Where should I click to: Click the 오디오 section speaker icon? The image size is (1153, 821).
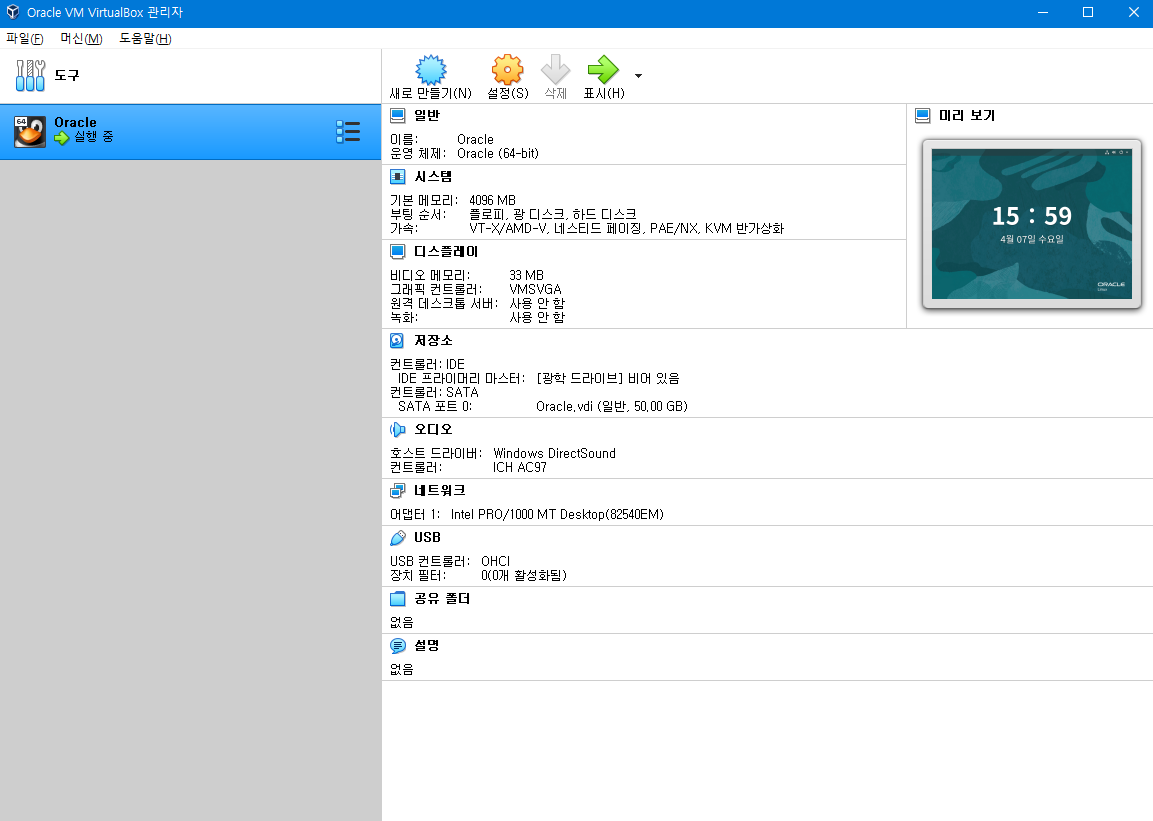pos(398,429)
